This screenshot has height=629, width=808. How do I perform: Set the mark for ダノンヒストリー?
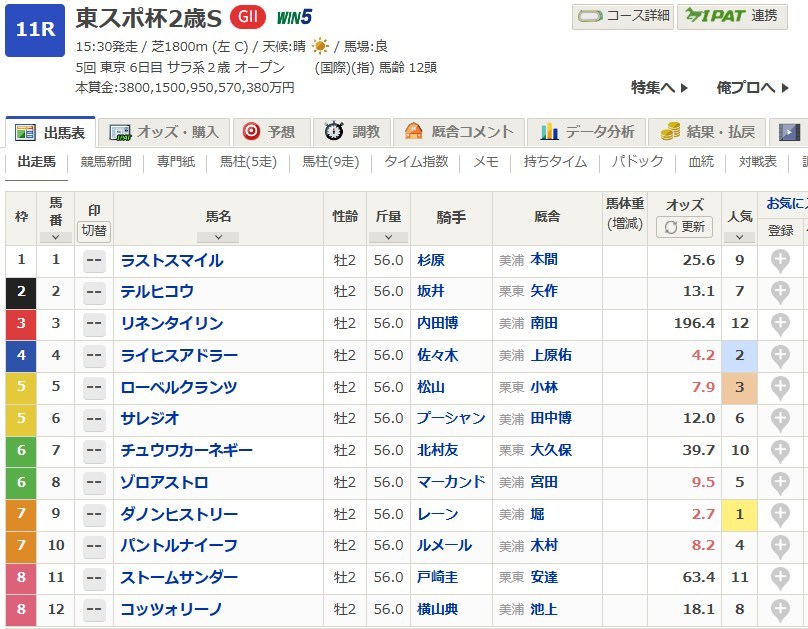pyautogui.click(x=94, y=515)
